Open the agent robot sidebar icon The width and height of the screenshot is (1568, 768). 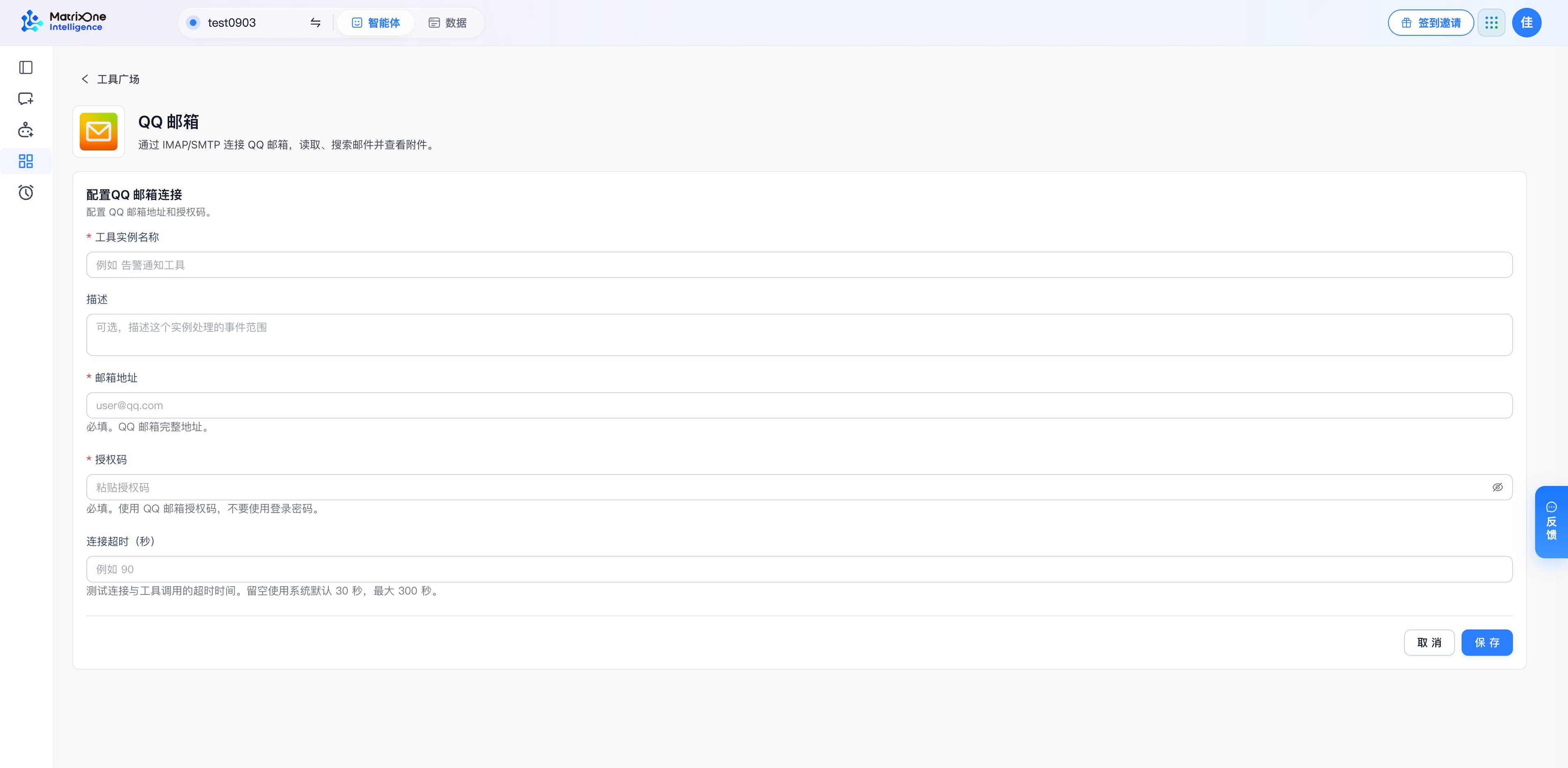(25, 130)
